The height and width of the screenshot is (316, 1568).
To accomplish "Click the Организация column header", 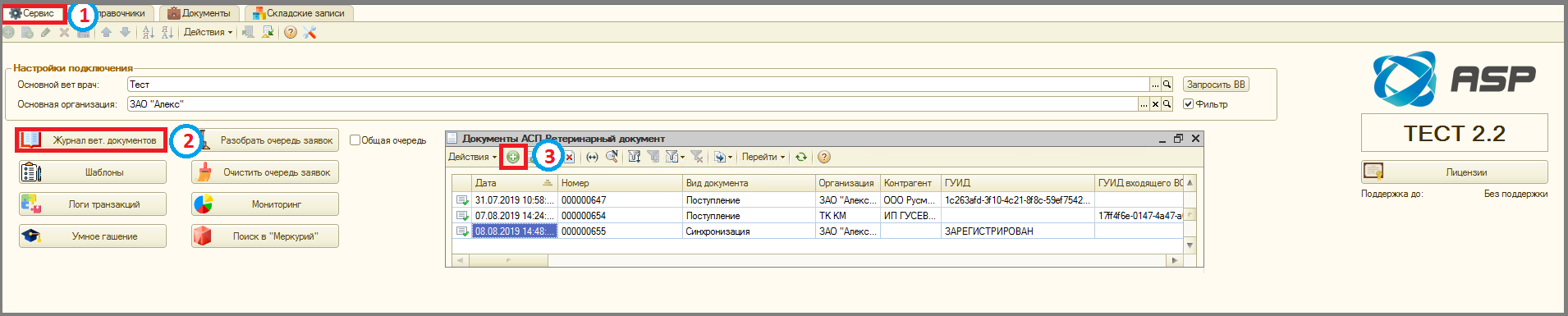I will point(847,183).
